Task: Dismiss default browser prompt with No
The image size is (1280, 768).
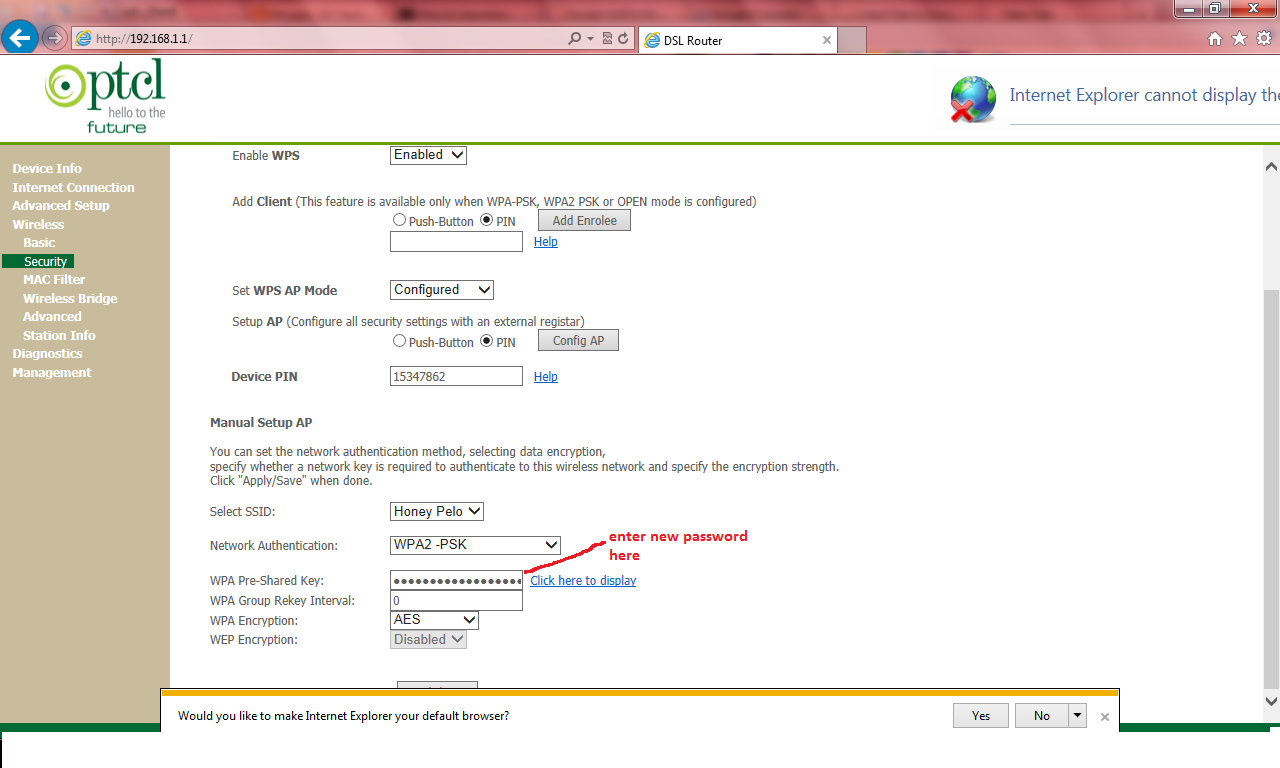Action: tap(1040, 715)
